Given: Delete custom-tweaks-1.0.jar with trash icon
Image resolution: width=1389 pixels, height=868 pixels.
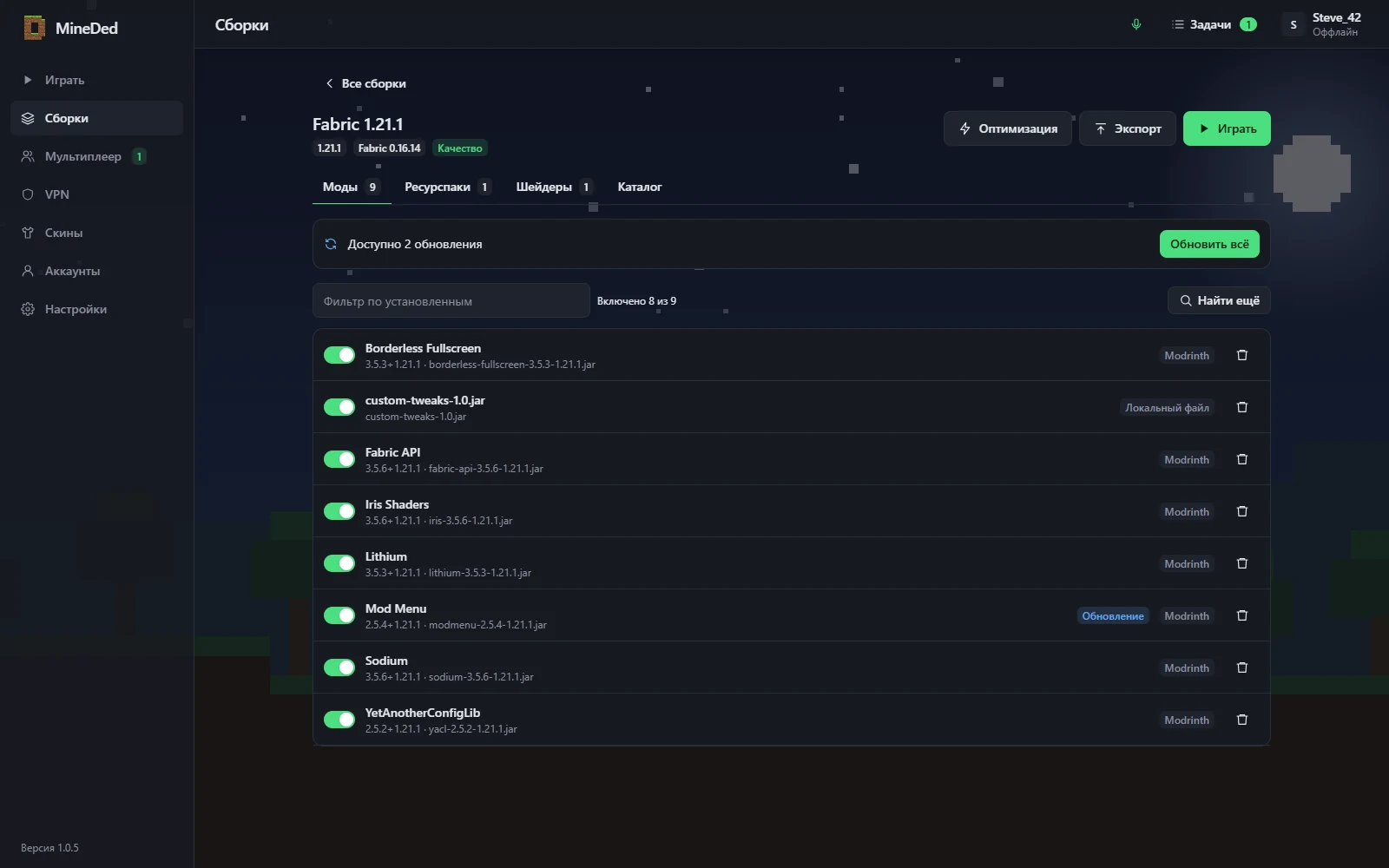Looking at the screenshot, I should point(1242,407).
